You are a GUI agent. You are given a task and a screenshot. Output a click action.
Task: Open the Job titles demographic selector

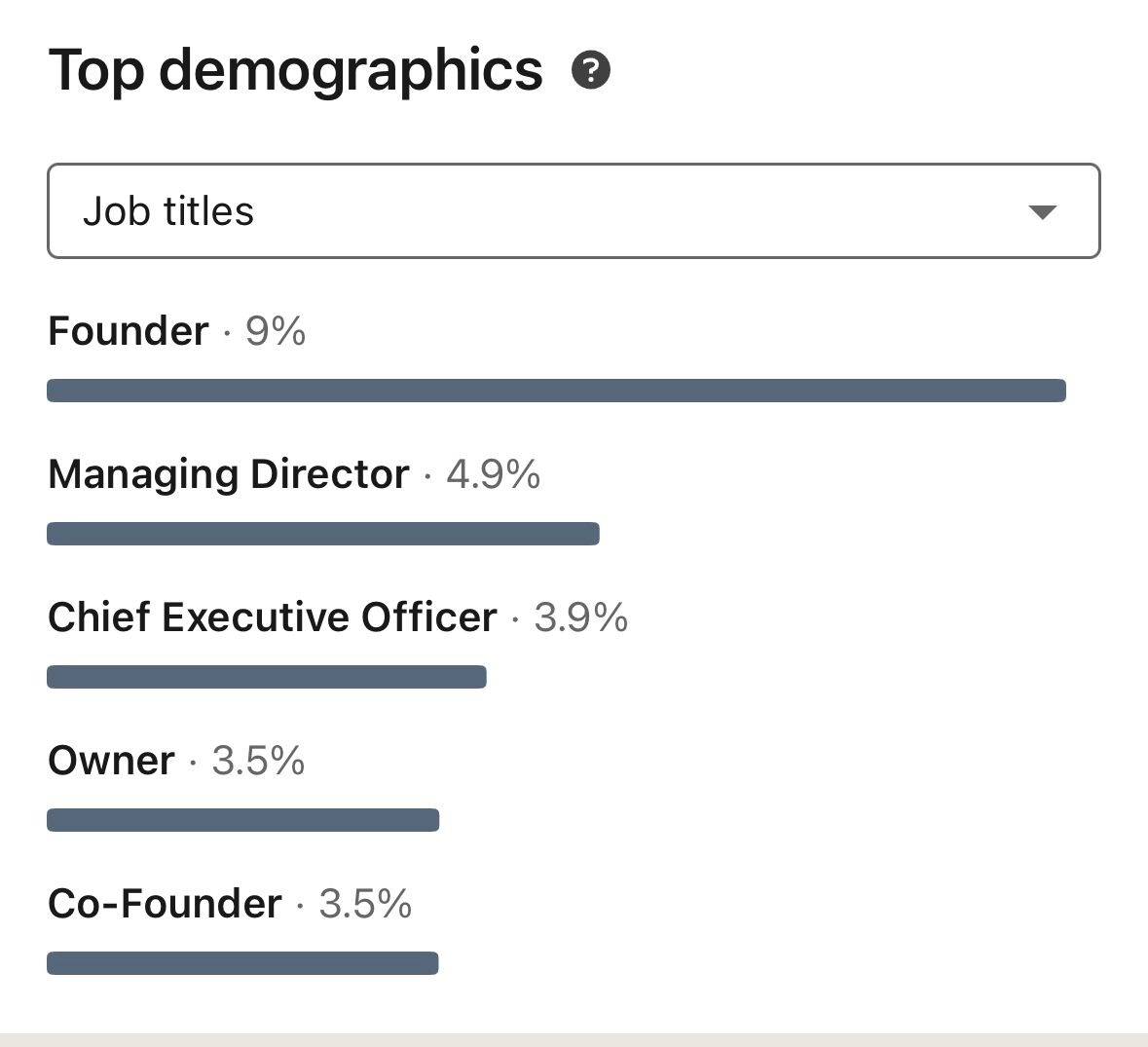tap(573, 211)
